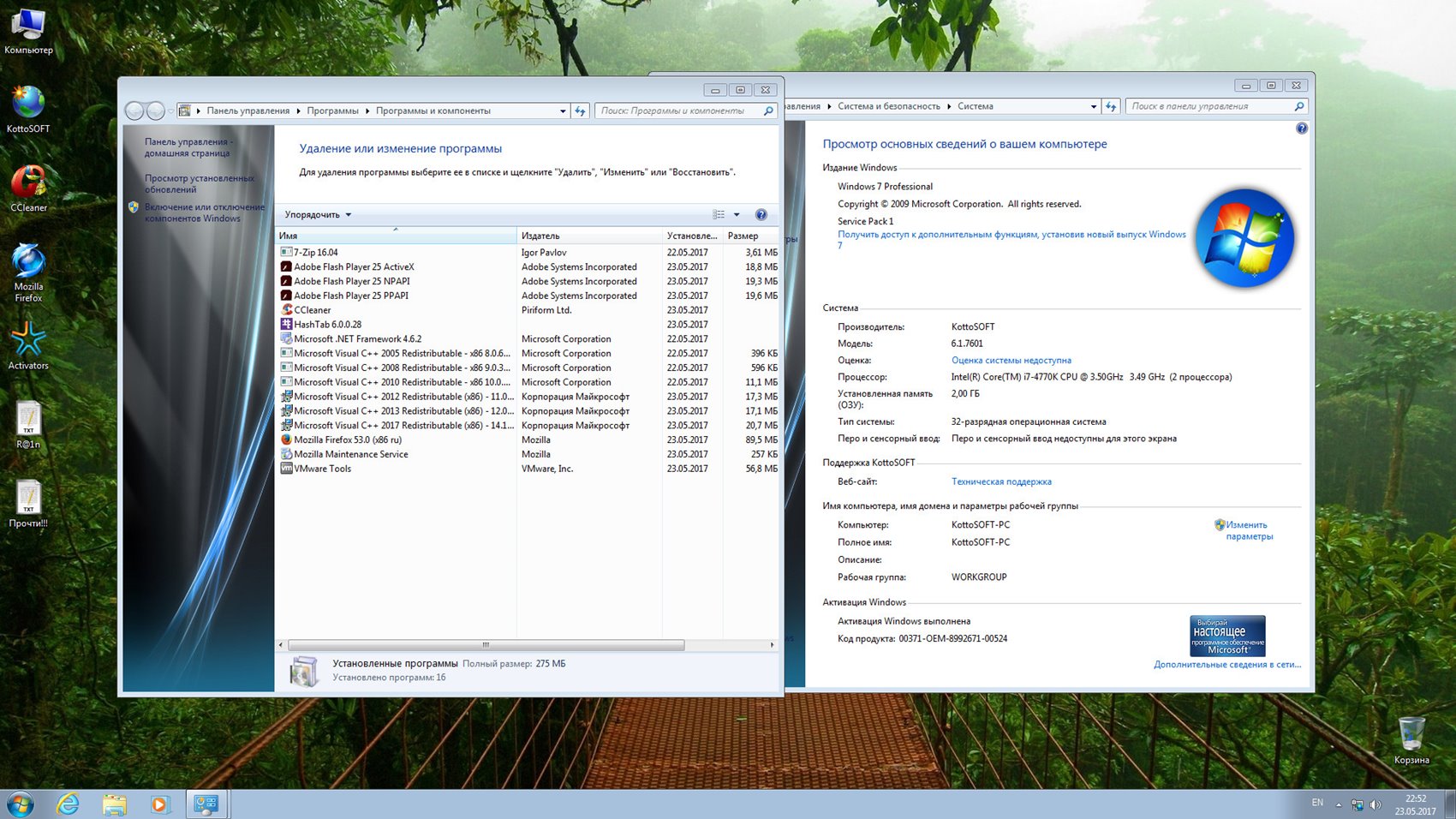The height and width of the screenshot is (819, 1456).
Task: Launch Internet Explorer from the taskbar
Action: click(x=68, y=804)
